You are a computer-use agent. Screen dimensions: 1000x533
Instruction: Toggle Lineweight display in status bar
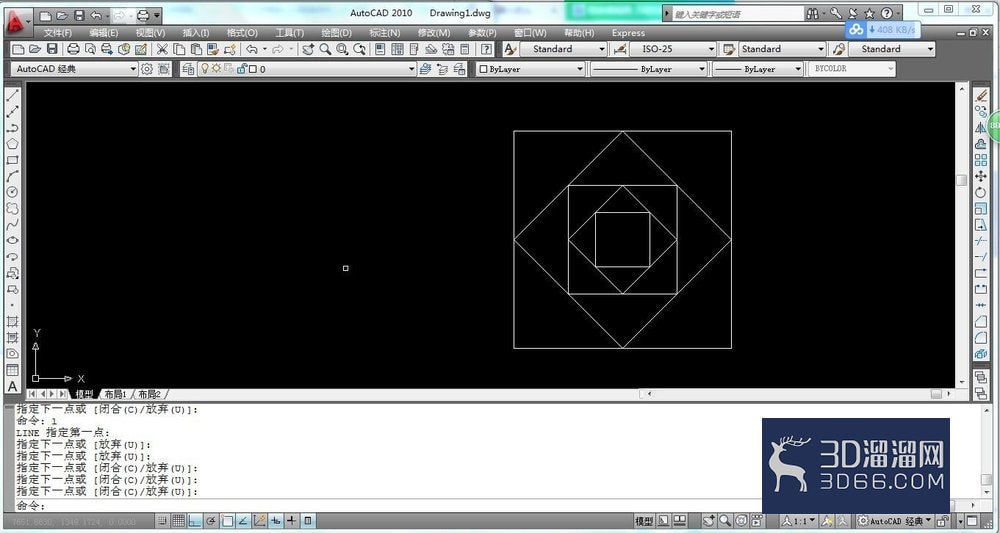pos(291,521)
